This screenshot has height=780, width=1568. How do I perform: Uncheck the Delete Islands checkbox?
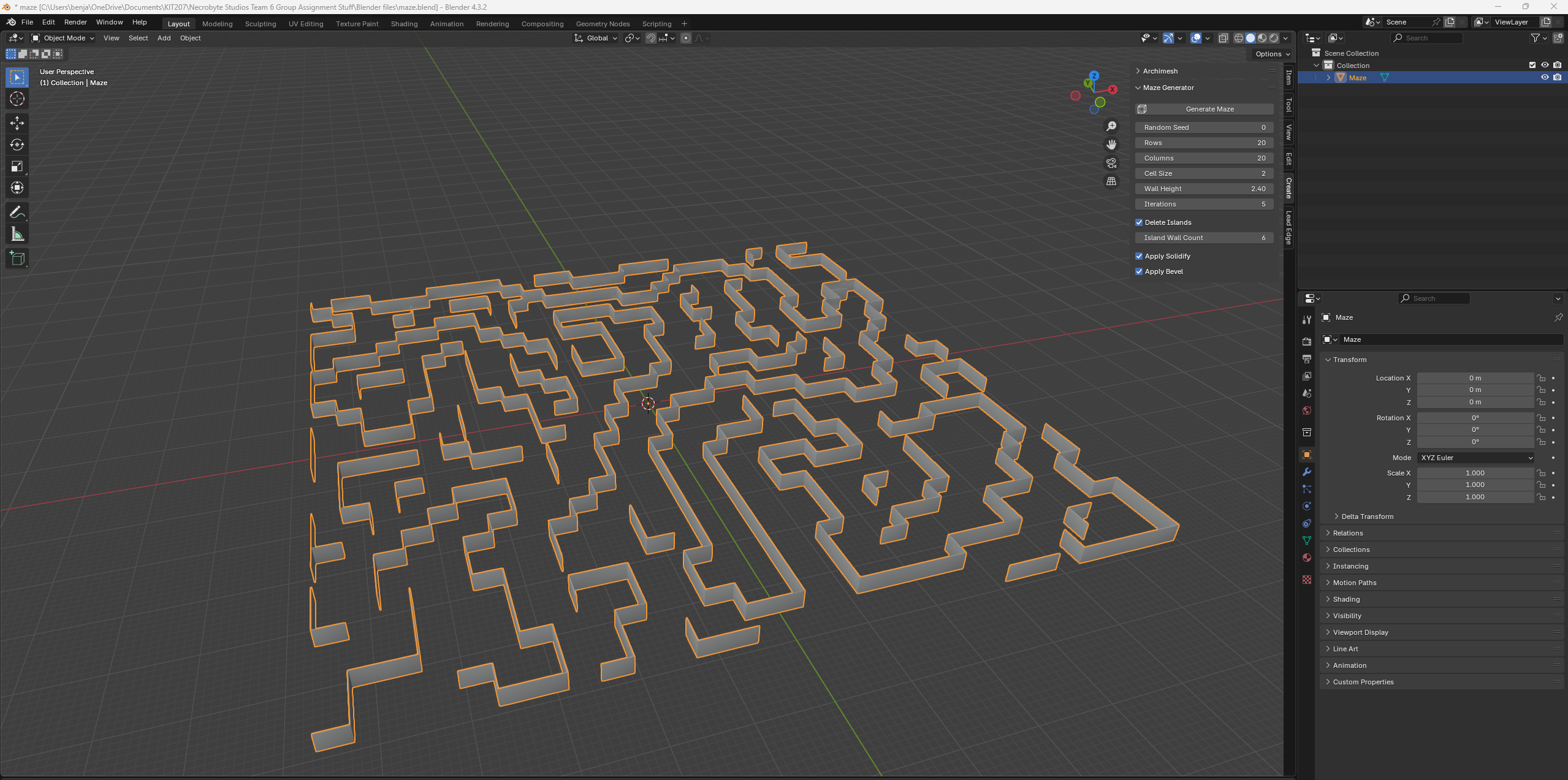click(x=1139, y=222)
